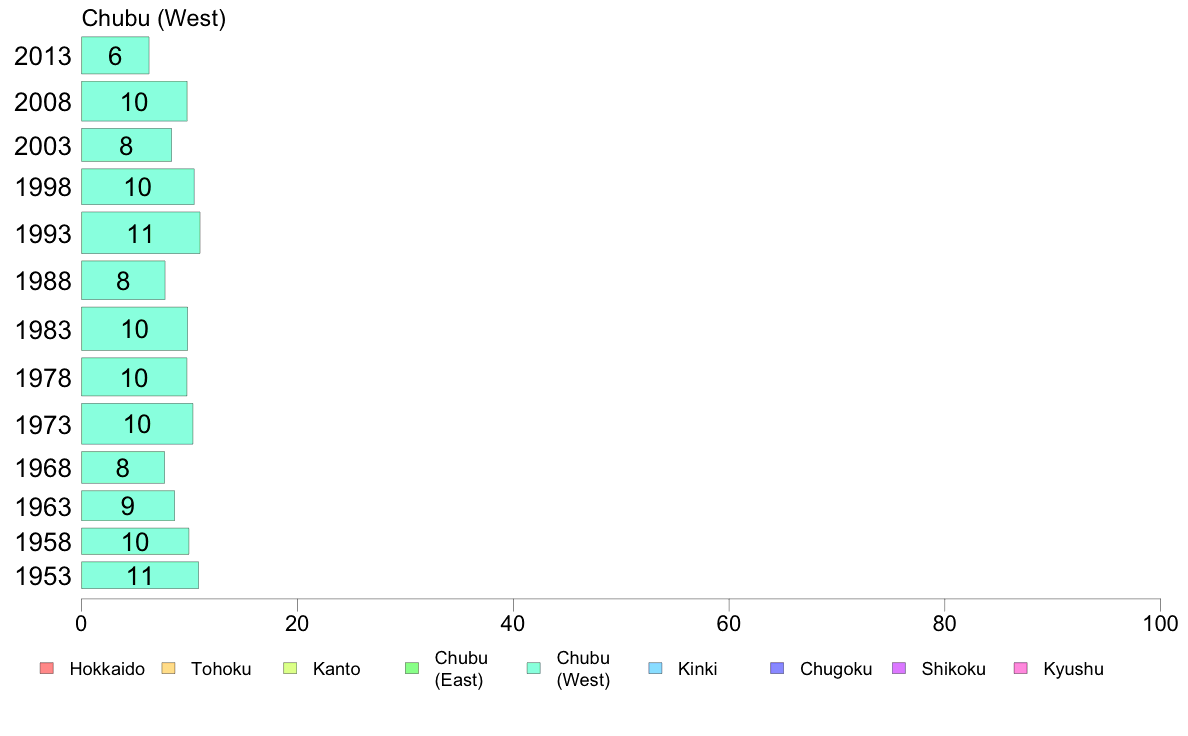
Task: Select the 1993 bar showing 11
Action: (140, 233)
